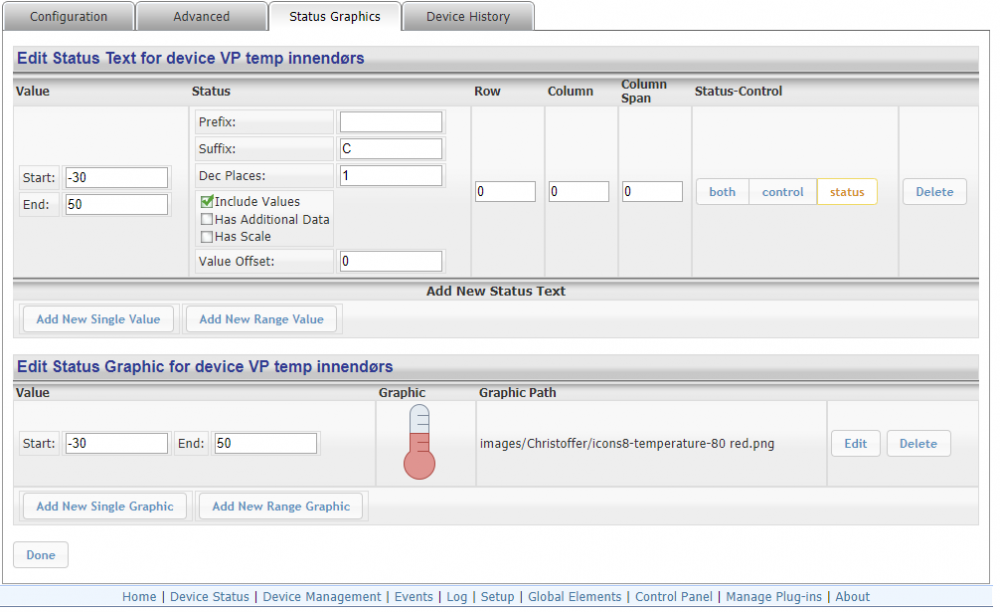Uncheck the Include Values checkbox
Image resolution: width=1000 pixels, height=612 pixels.
pos(208,202)
